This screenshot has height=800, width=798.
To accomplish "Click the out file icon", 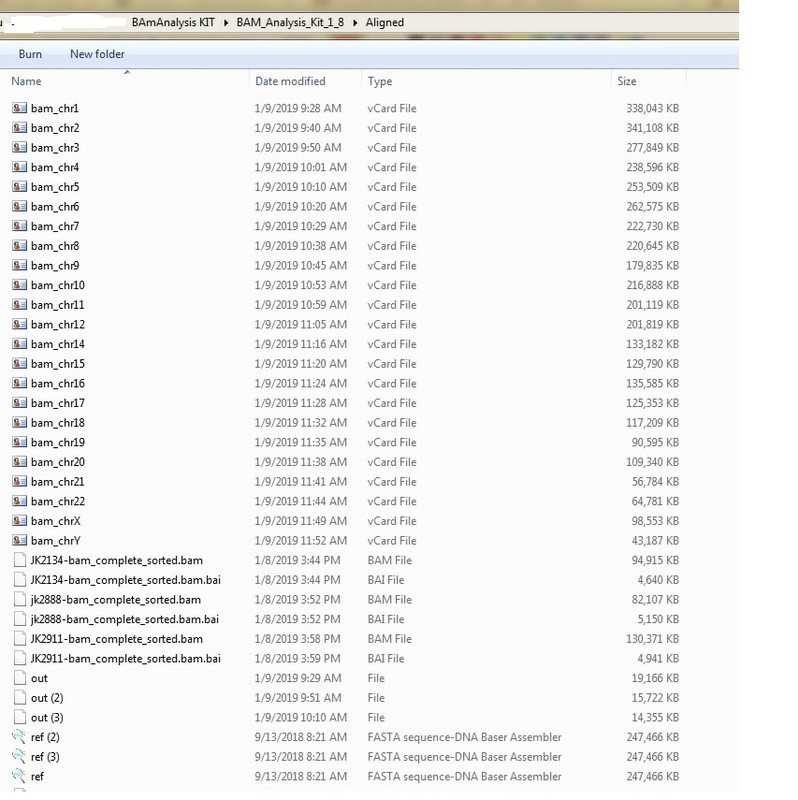I will click(x=19, y=678).
